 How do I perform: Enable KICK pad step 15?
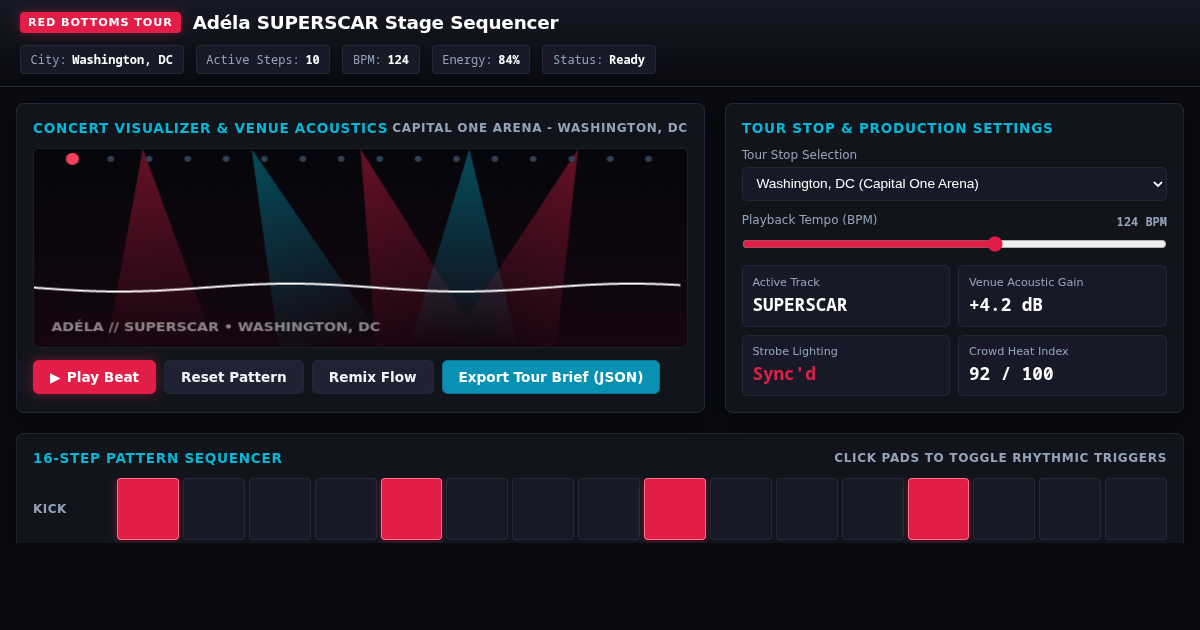click(1070, 509)
